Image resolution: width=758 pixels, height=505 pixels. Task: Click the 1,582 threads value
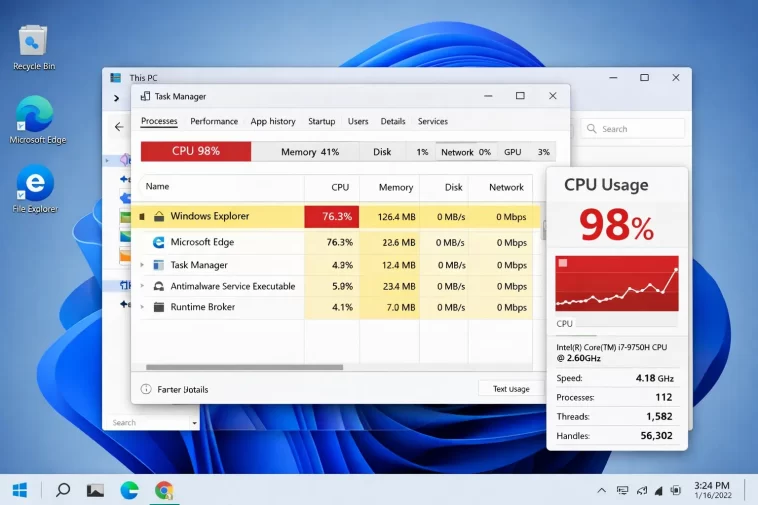click(x=659, y=416)
